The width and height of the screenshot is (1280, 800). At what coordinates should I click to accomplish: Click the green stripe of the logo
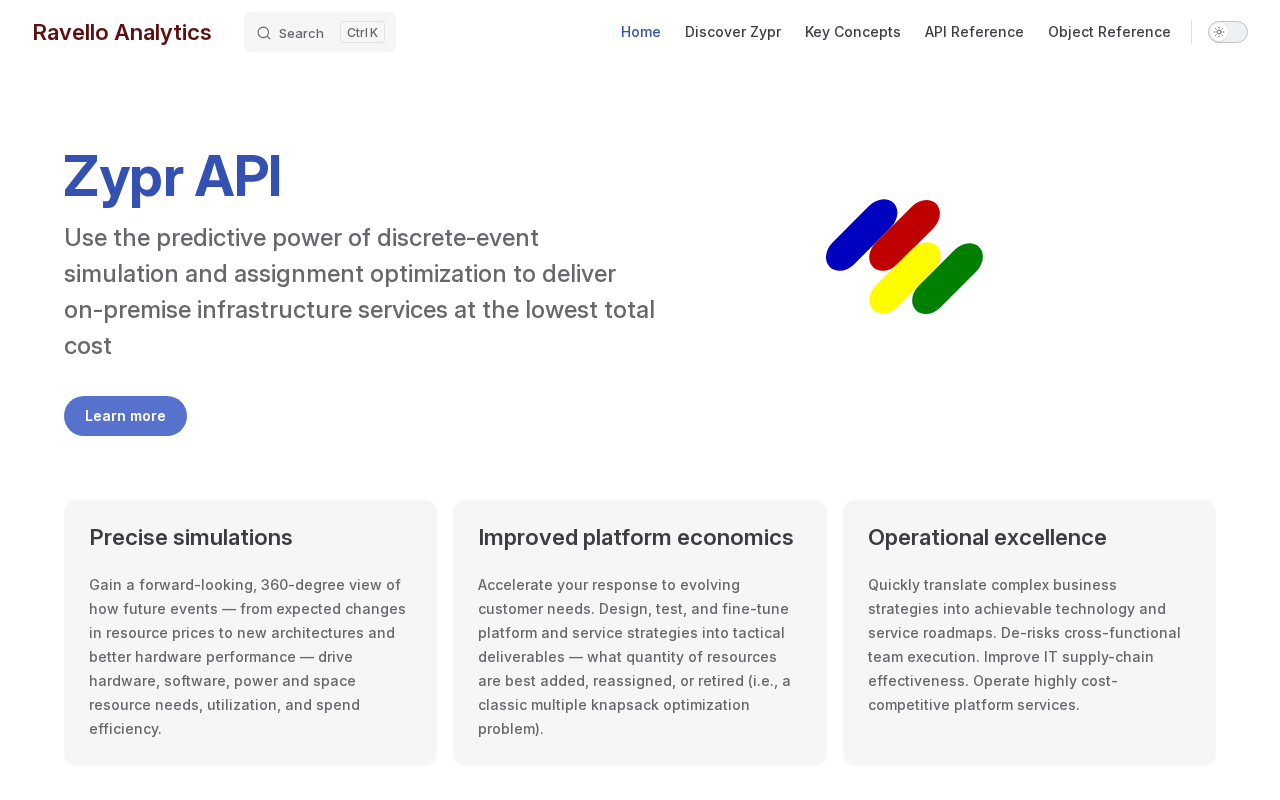948,278
